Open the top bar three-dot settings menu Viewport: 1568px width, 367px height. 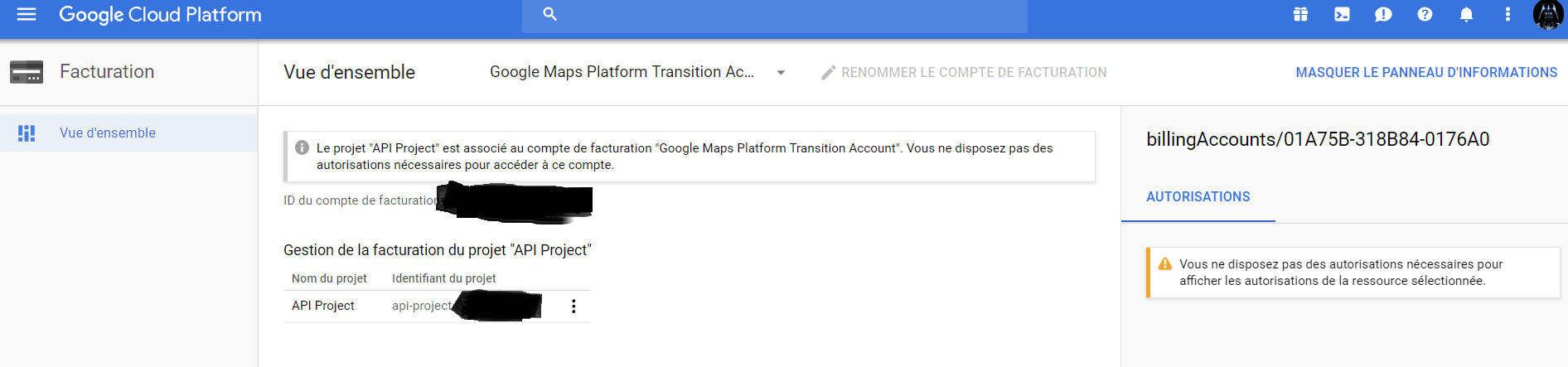coord(1508,14)
